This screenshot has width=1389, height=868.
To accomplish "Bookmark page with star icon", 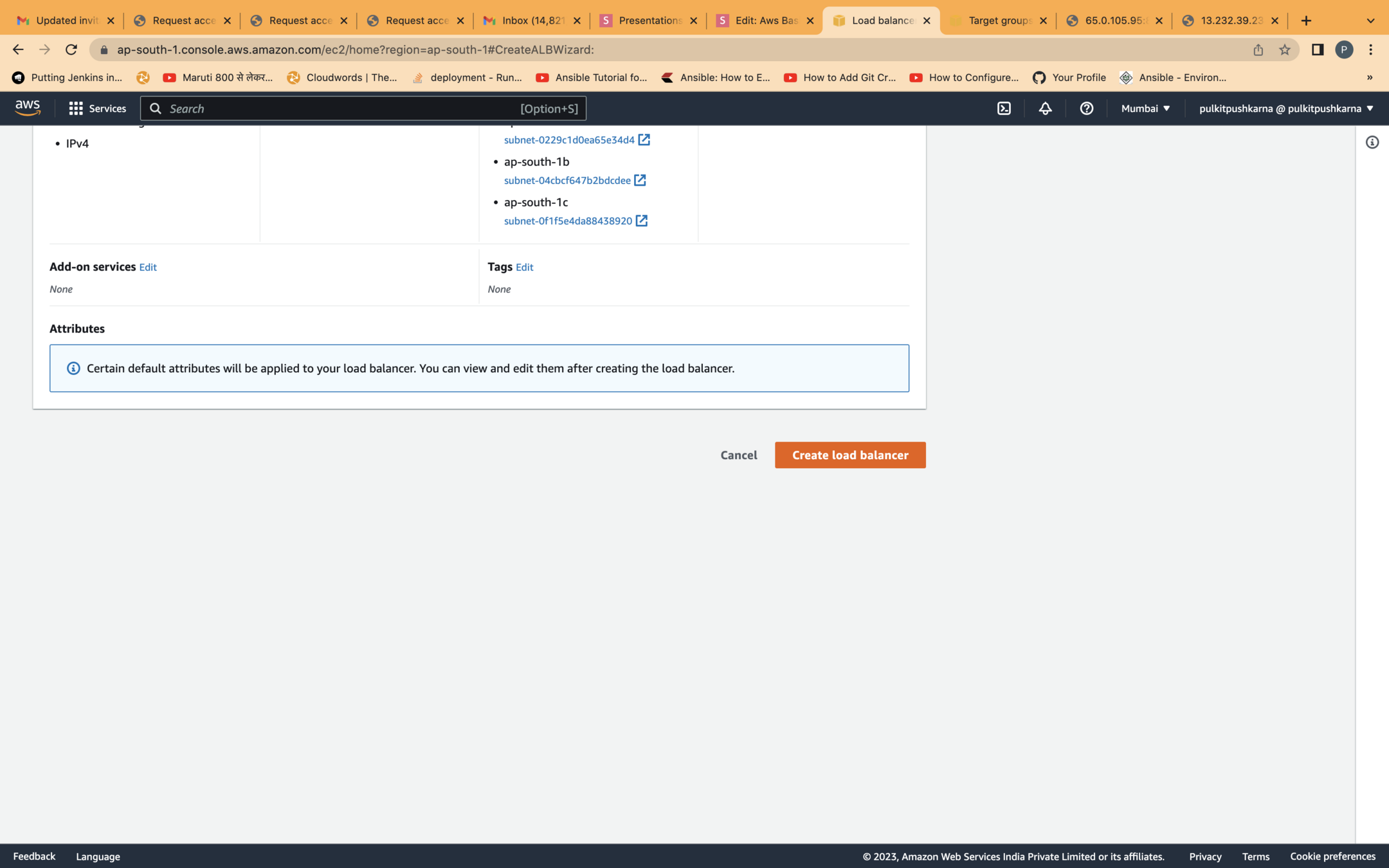I will (x=1284, y=50).
